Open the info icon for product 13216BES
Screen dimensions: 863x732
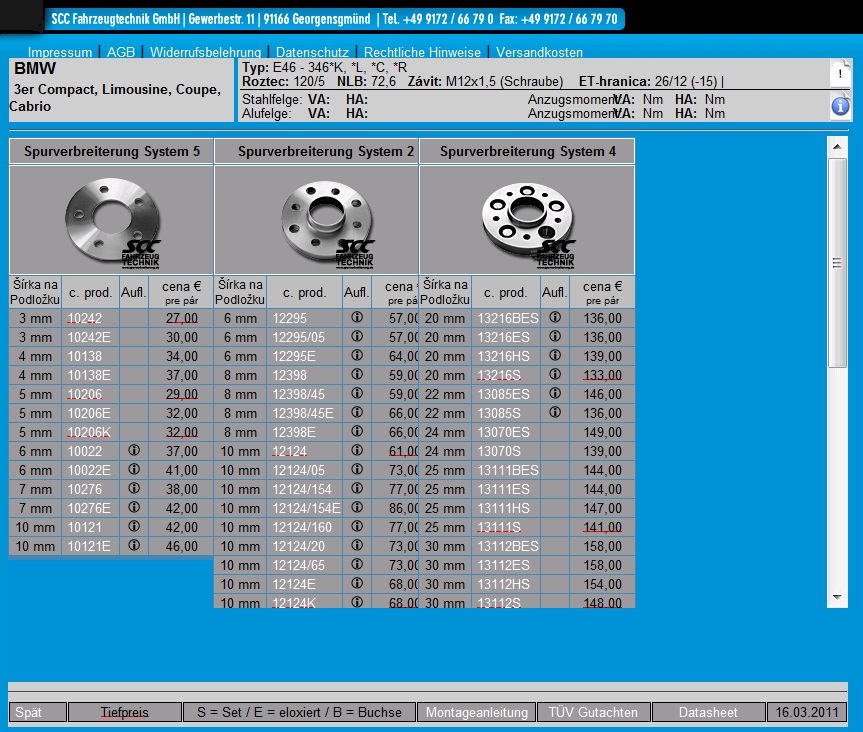click(x=554, y=318)
